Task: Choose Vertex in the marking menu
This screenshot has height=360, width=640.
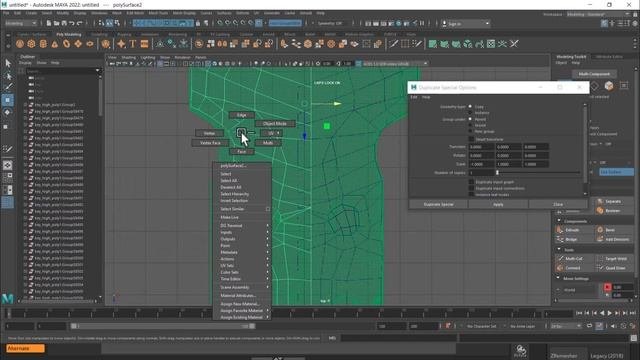Action: 209,133
